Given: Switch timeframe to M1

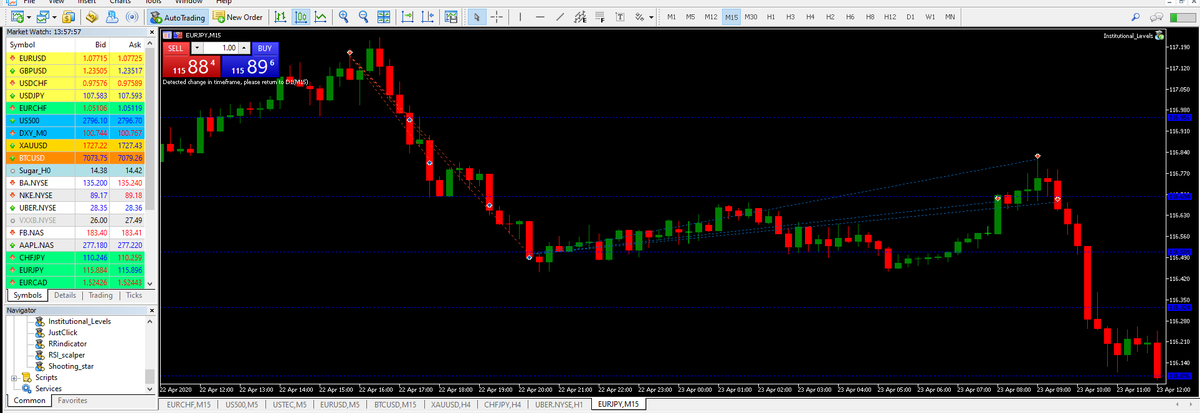Looking at the screenshot, I should click(x=671, y=17).
